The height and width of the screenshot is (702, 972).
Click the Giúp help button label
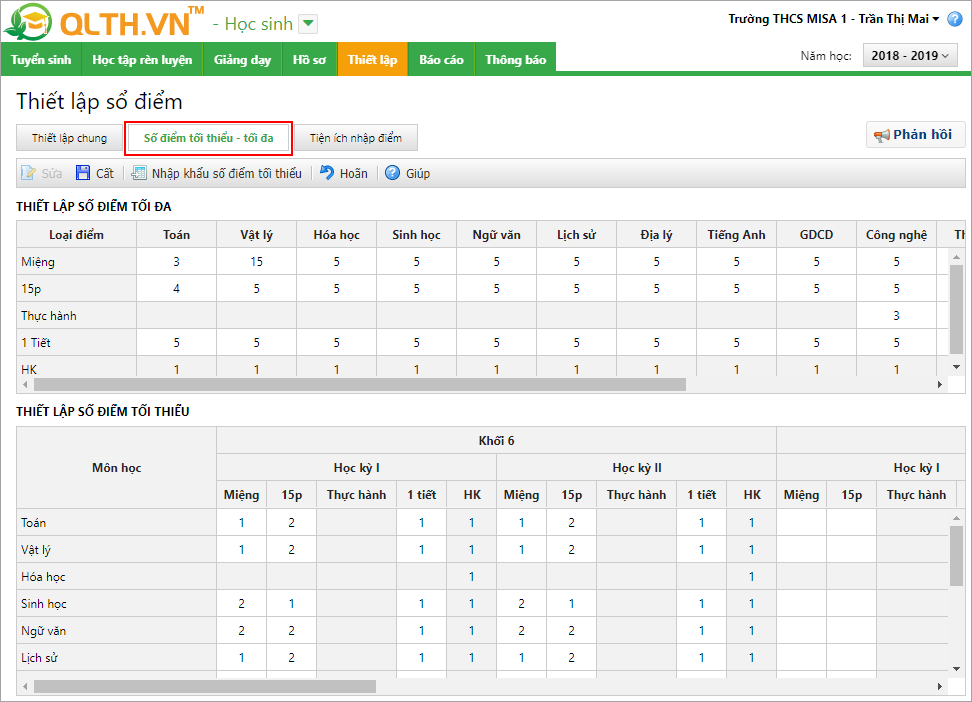point(418,173)
